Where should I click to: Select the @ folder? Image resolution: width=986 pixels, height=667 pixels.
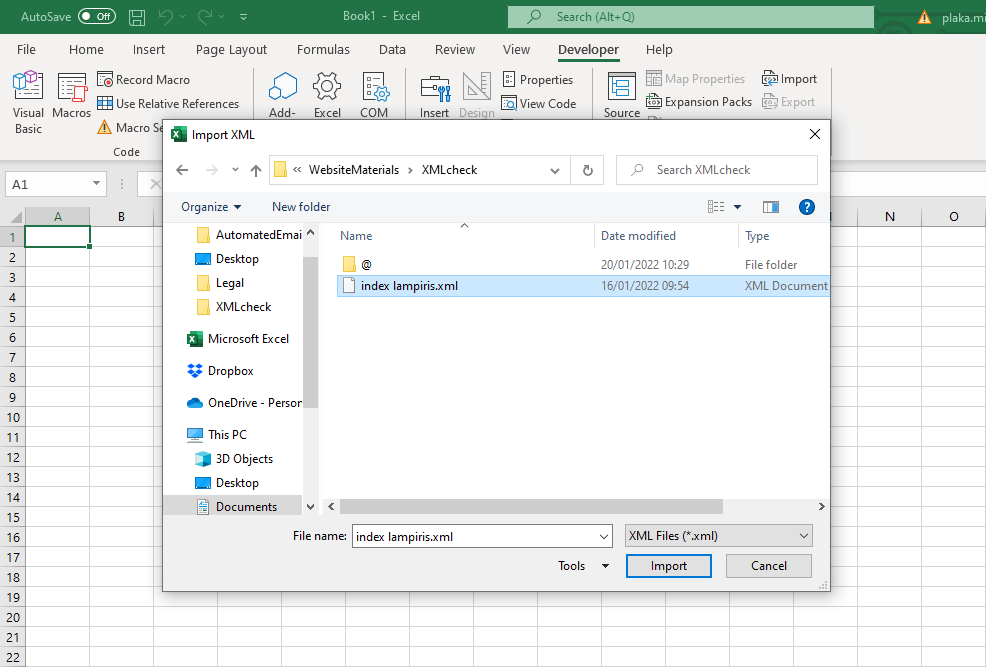pyautogui.click(x=583, y=265)
